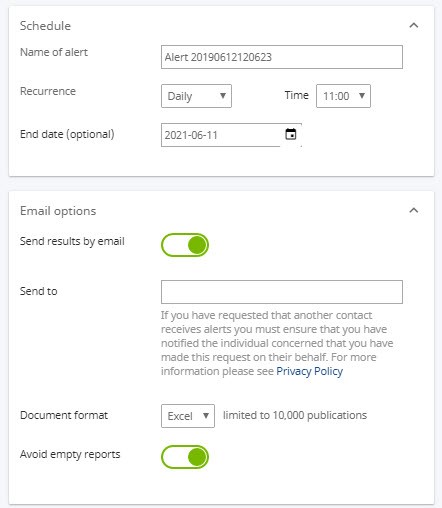Open the Recurrence Daily dropdown

[196, 96]
